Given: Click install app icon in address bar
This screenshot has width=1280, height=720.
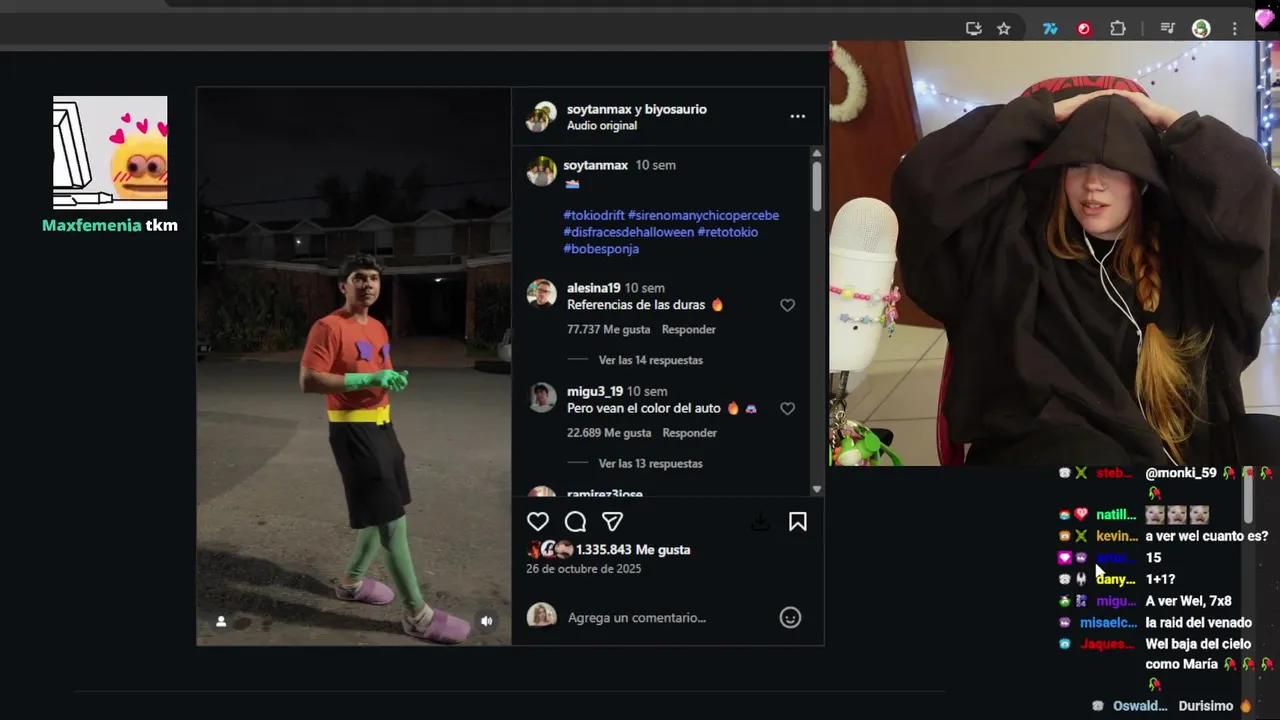Looking at the screenshot, I should point(973,29).
